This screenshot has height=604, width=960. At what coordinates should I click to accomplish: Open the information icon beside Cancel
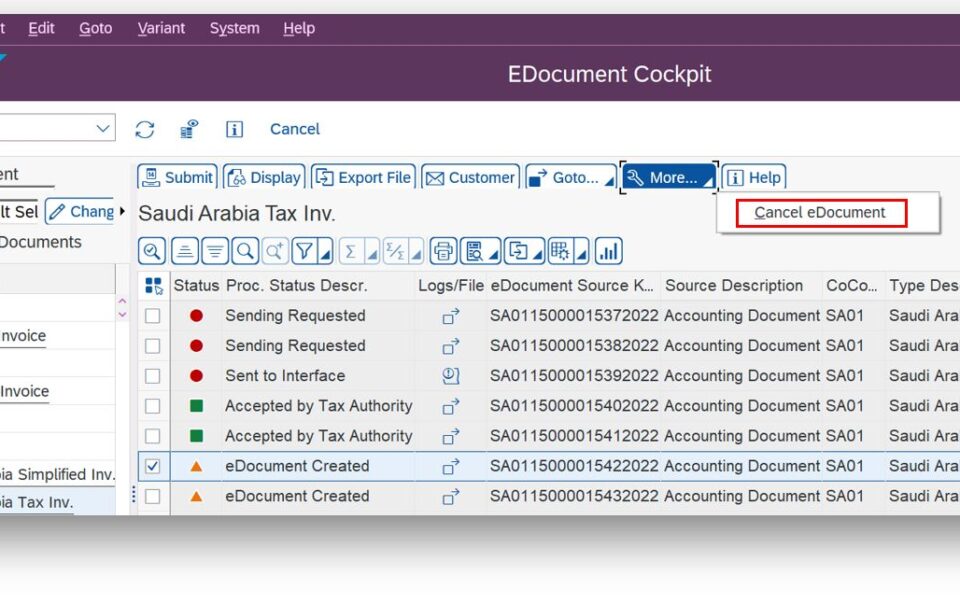tap(234, 129)
